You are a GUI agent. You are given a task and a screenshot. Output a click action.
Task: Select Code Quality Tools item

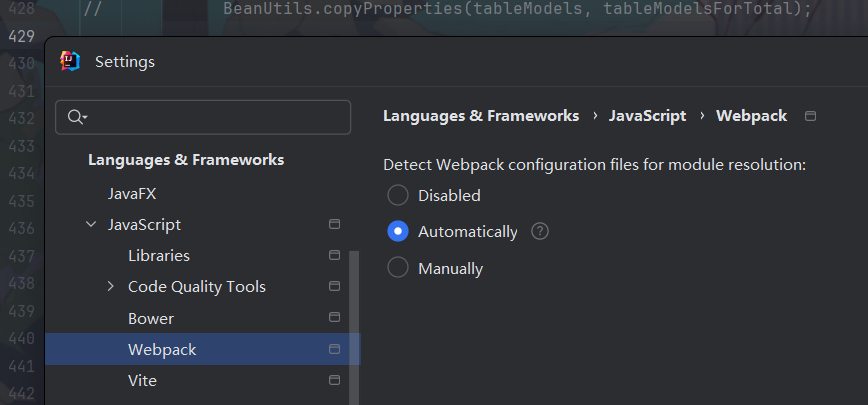(x=197, y=287)
